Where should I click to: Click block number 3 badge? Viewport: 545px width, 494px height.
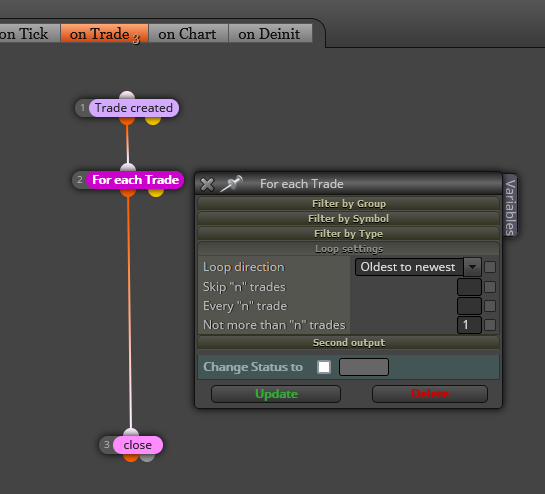click(x=107, y=445)
